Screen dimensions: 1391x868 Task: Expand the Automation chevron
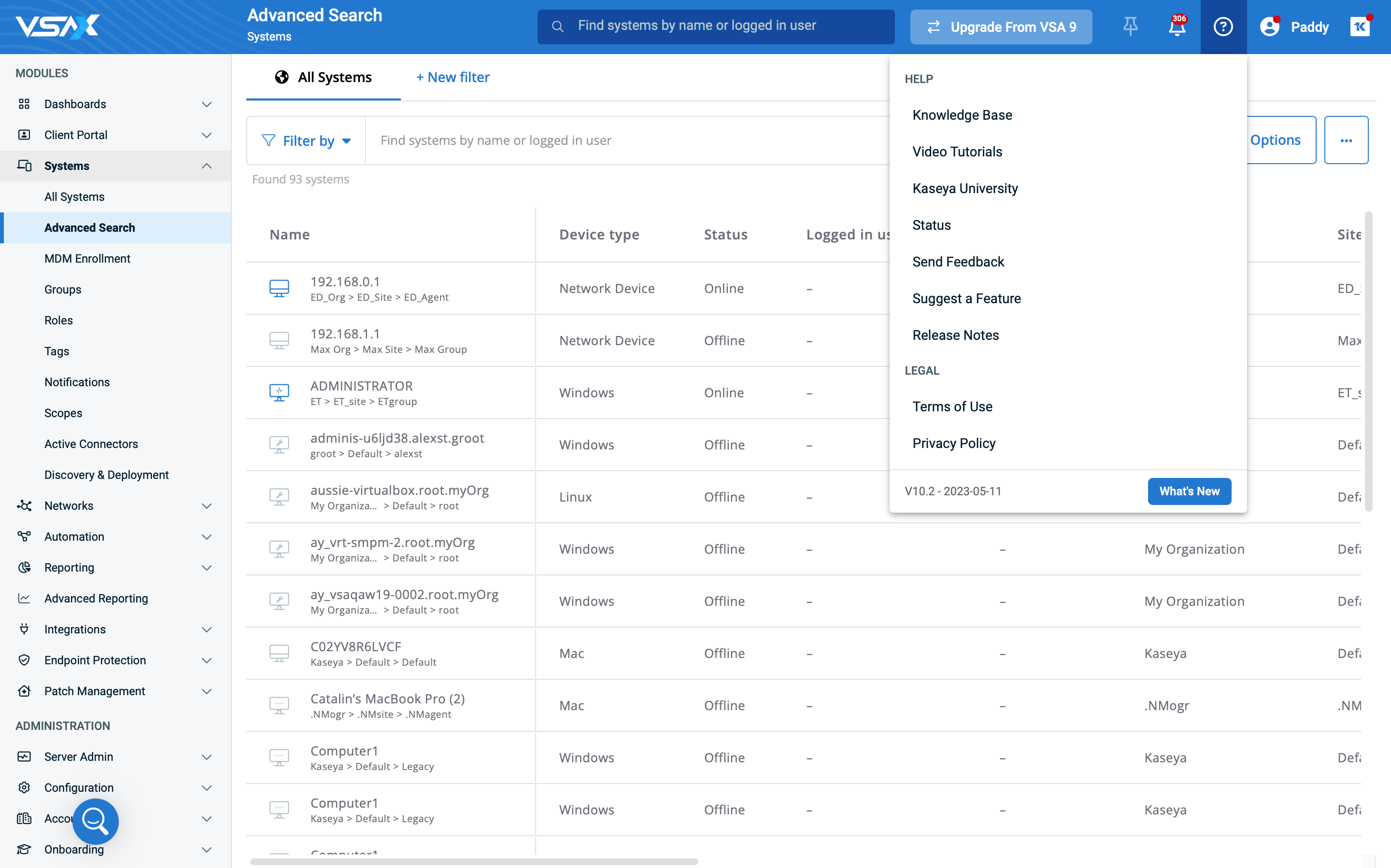click(207, 537)
